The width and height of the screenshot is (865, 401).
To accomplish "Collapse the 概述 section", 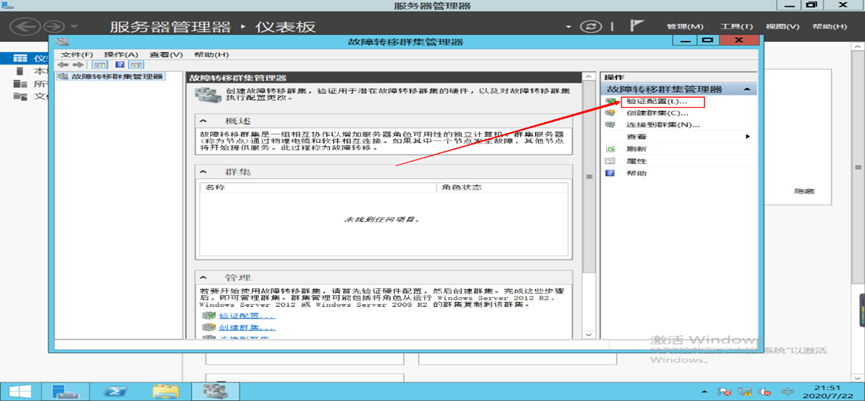I will pyautogui.click(x=203, y=121).
